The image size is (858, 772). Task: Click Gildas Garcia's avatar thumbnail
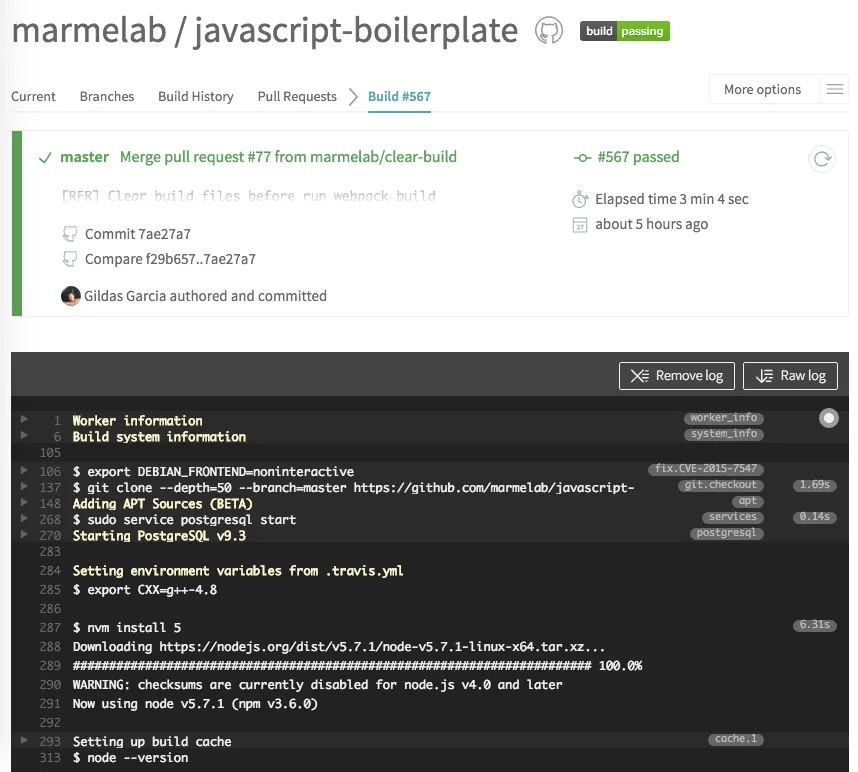click(69, 296)
